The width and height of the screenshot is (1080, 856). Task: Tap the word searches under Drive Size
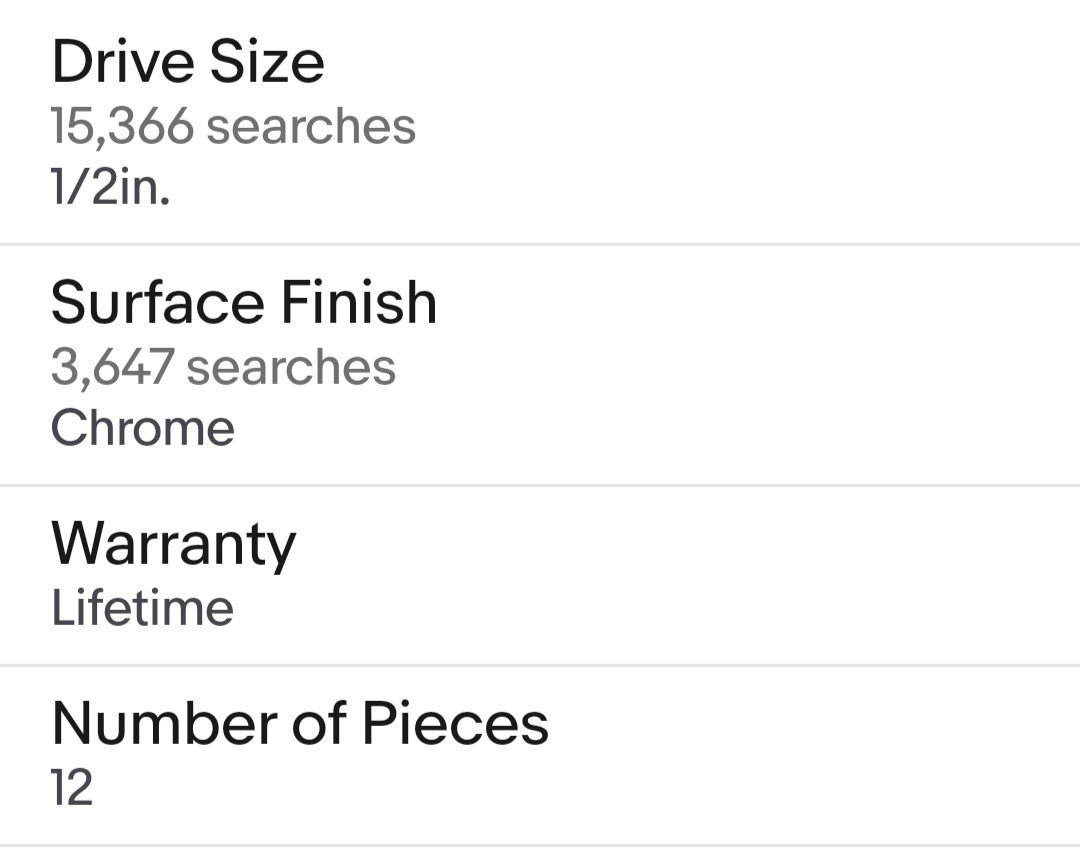(x=311, y=127)
